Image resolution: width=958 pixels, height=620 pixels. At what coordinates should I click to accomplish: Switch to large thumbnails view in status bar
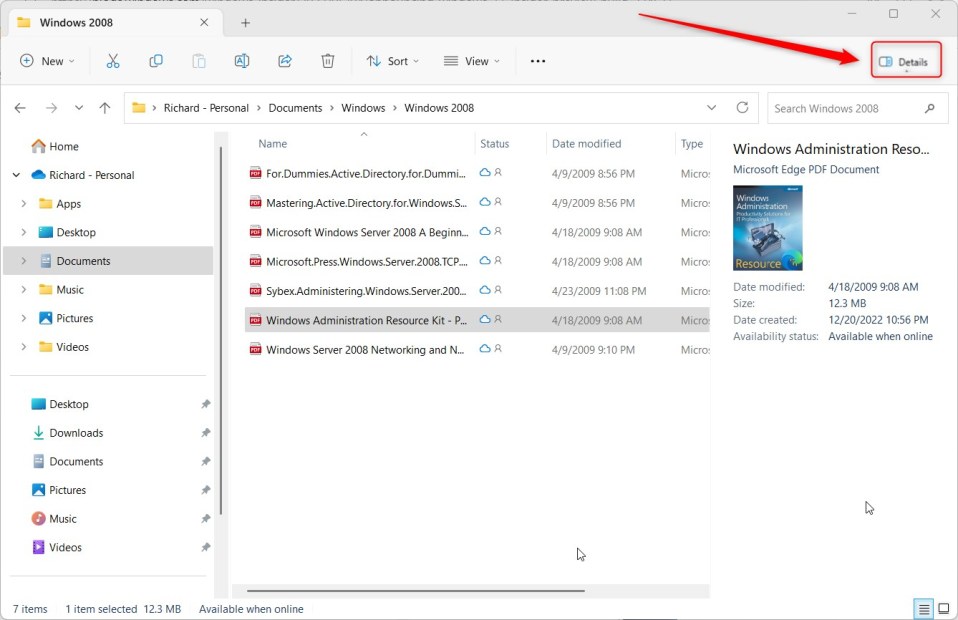[x=943, y=609]
